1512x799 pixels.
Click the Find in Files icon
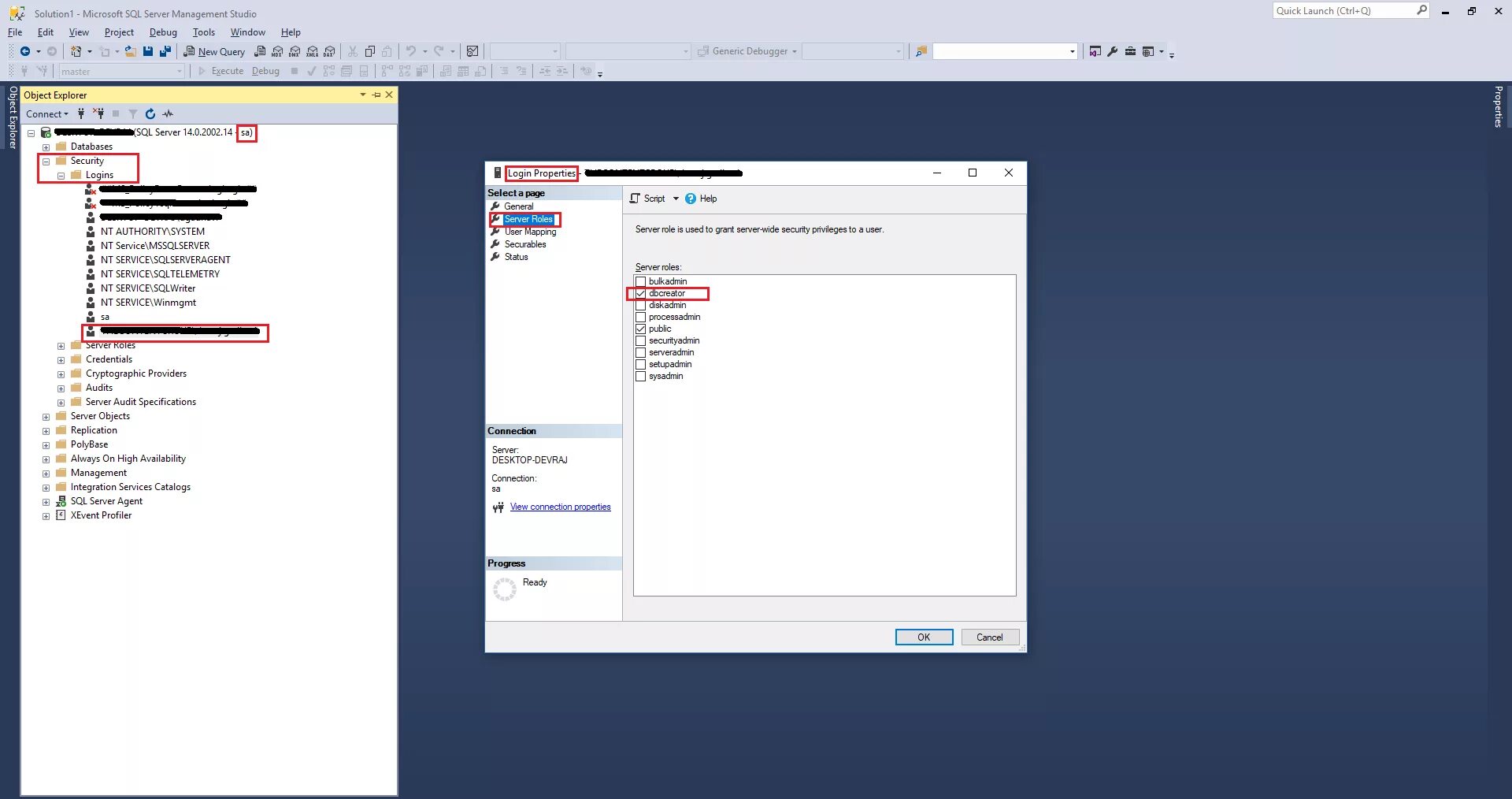[x=921, y=51]
